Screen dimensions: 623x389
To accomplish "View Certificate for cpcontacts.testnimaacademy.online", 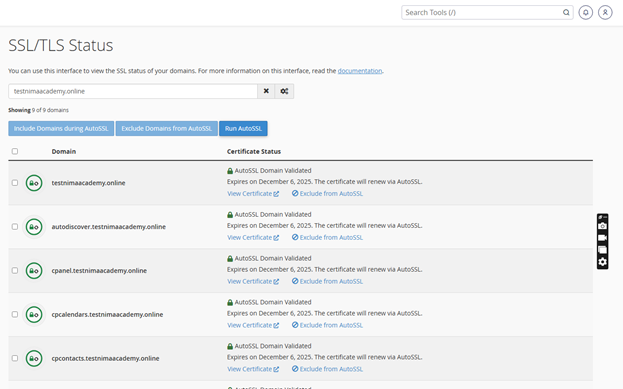I will point(253,369).
